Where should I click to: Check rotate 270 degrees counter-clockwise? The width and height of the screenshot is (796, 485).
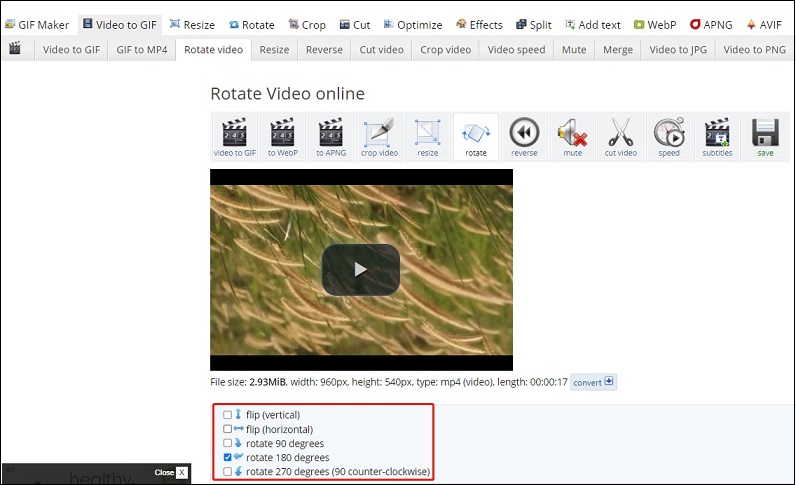coord(228,471)
